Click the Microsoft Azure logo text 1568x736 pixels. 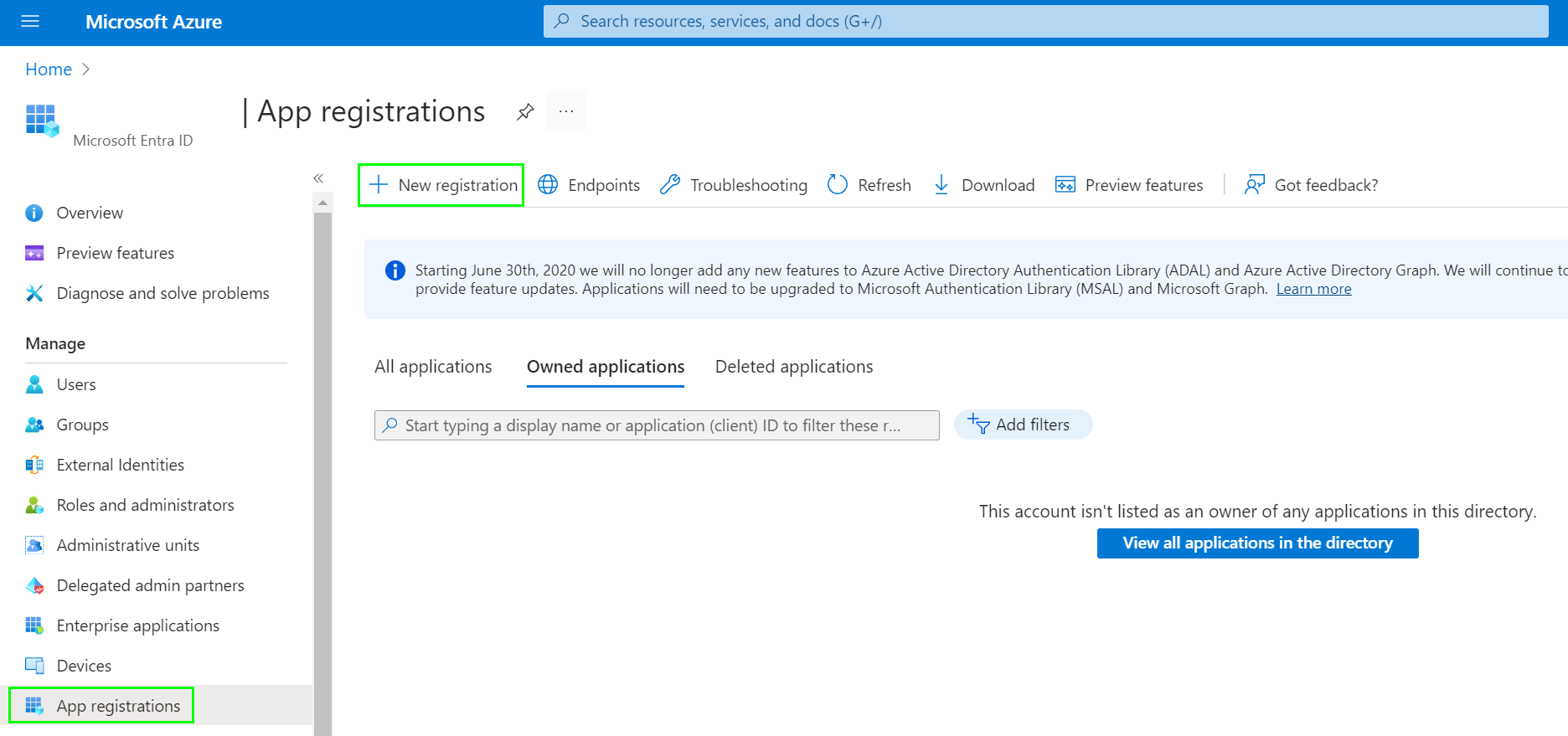point(153,22)
